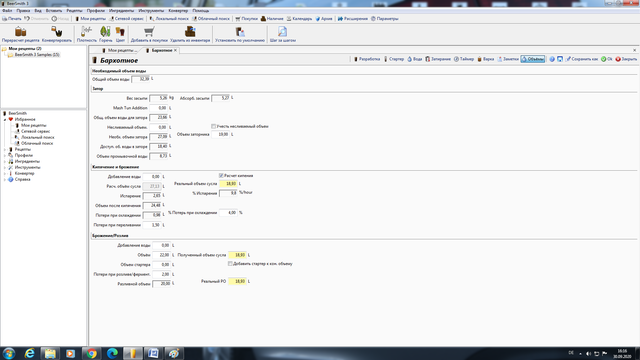The height and width of the screenshot is (360, 640).
Task: Click the Печать toolbar item
Action: pos(12,19)
